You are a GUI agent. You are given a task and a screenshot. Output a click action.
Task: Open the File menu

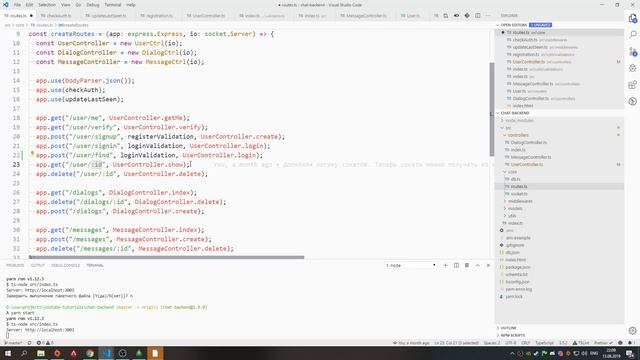click(x=17, y=5)
